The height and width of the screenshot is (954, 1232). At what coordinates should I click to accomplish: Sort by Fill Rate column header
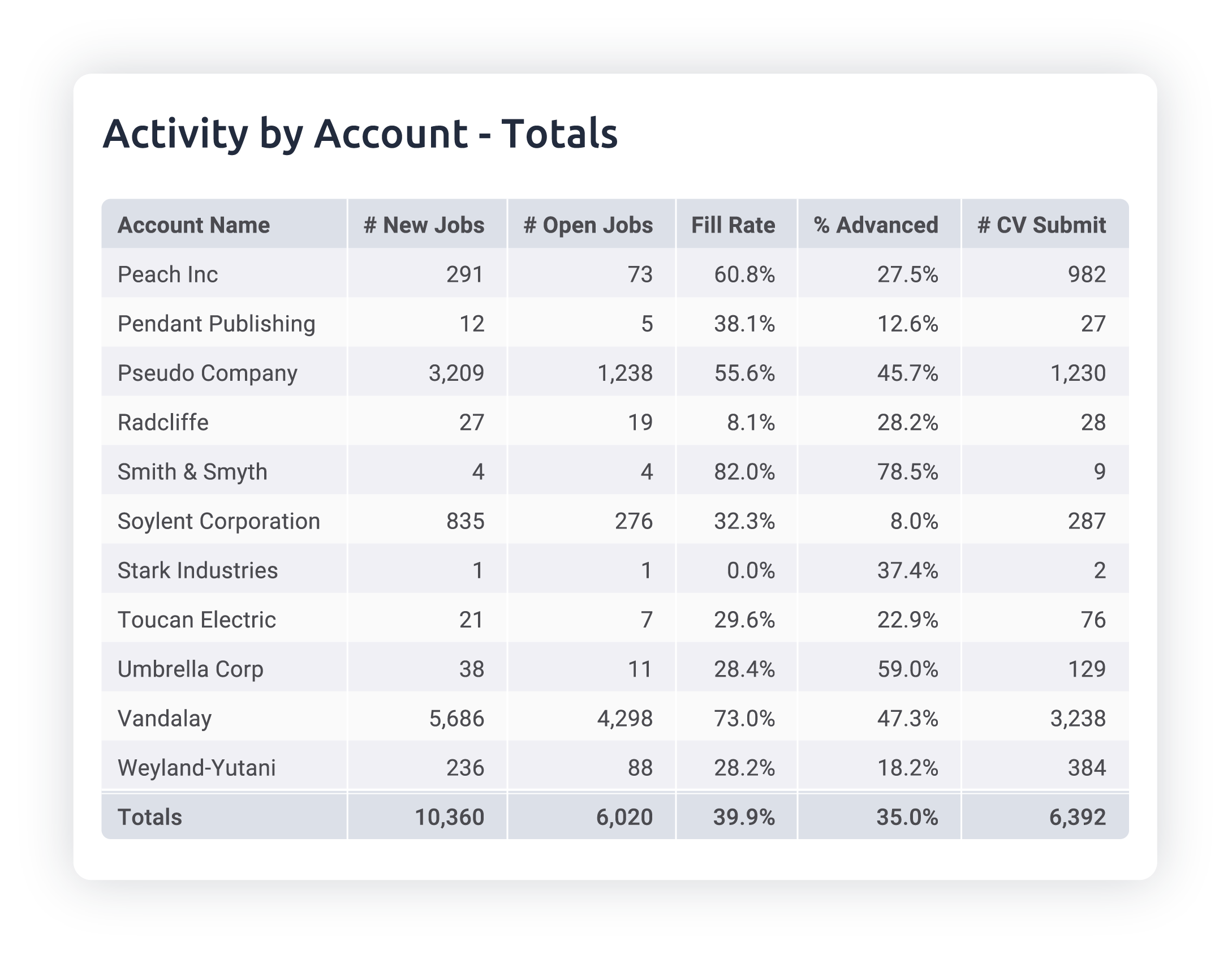point(733,225)
